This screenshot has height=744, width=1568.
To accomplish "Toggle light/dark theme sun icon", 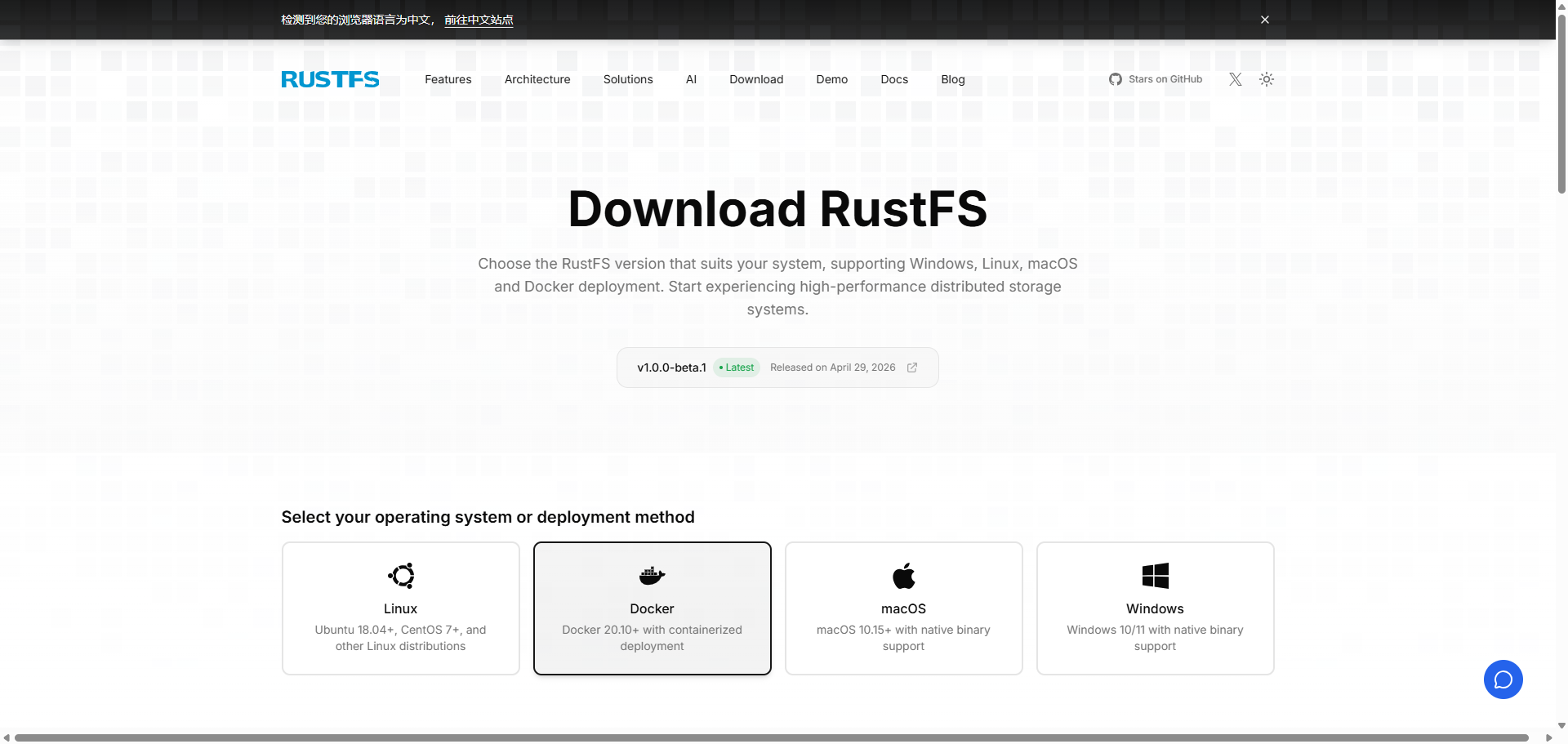I will point(1267,79).
